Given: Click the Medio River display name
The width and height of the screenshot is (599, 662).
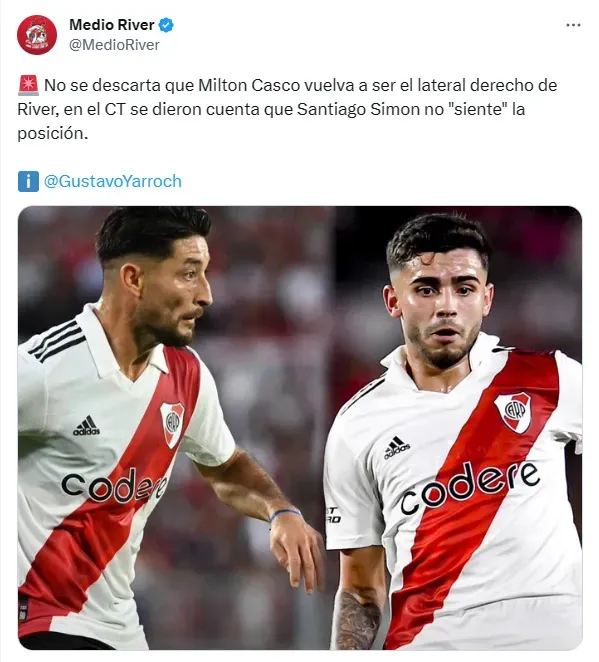Looking at the screenshot, I should (x=111, y=25).
